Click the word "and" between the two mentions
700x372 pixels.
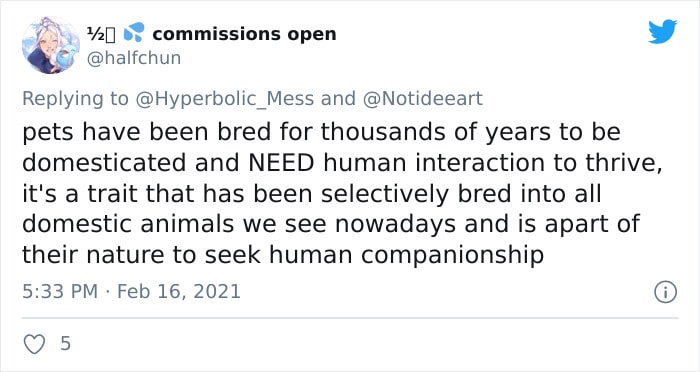tap(338, 98)
